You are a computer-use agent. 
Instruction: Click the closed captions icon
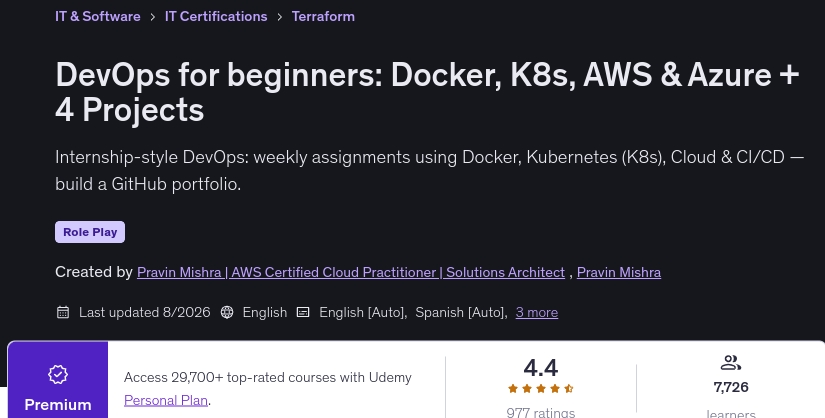pyautogui.click(x=303, y=312)
